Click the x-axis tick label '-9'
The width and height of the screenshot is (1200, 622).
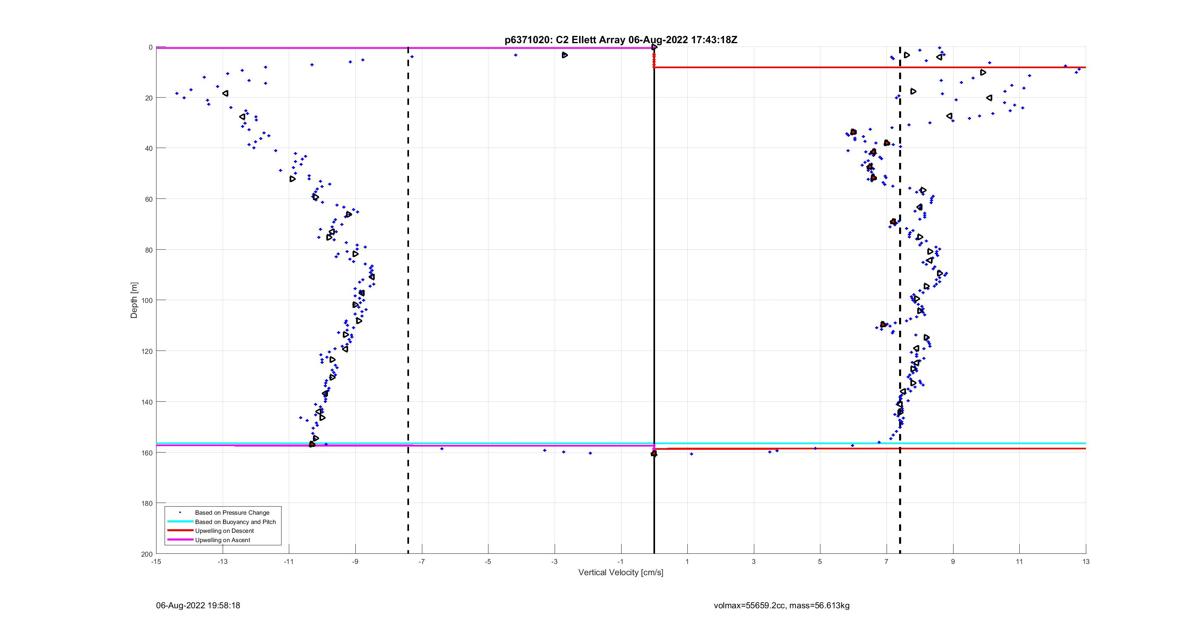pos(355,562)
